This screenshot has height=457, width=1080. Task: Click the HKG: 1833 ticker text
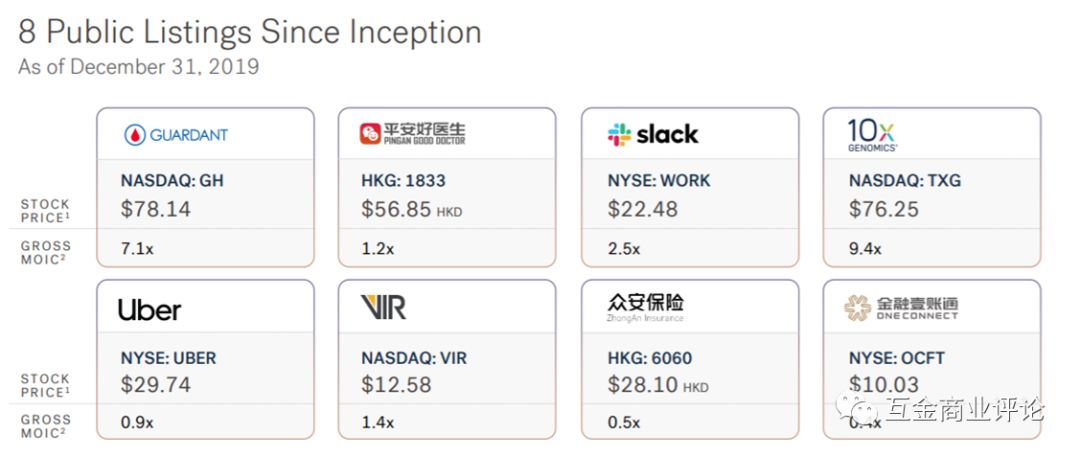click(403, 182)
